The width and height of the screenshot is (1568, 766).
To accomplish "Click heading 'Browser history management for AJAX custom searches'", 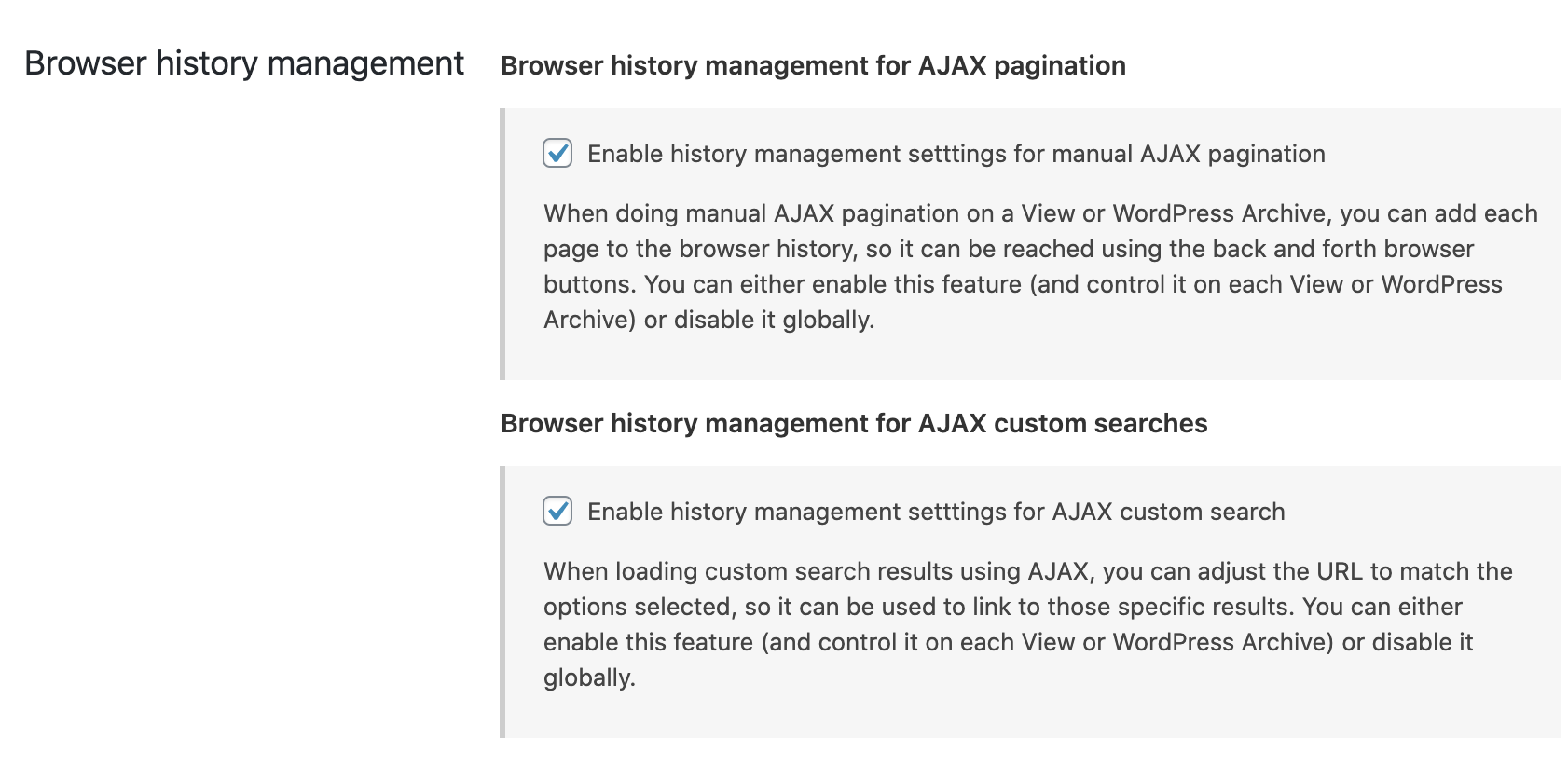I will 854,423.
